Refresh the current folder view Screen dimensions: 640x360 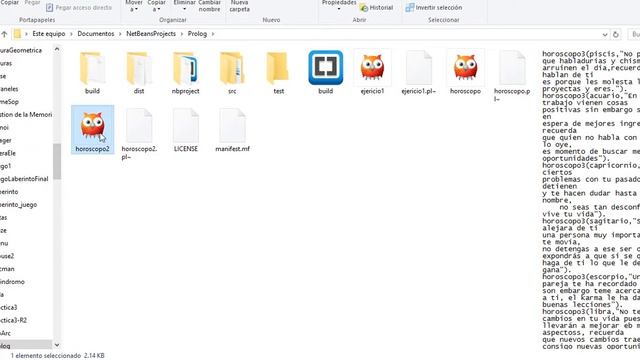pyautogui.click(x=616, y=34)
